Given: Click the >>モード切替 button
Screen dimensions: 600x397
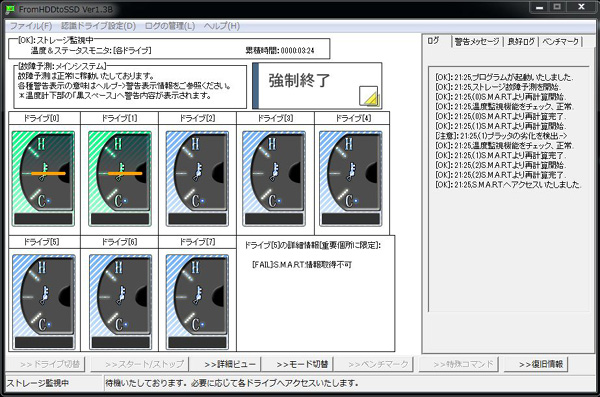Looking at the screenshot, I should (302, 364).
